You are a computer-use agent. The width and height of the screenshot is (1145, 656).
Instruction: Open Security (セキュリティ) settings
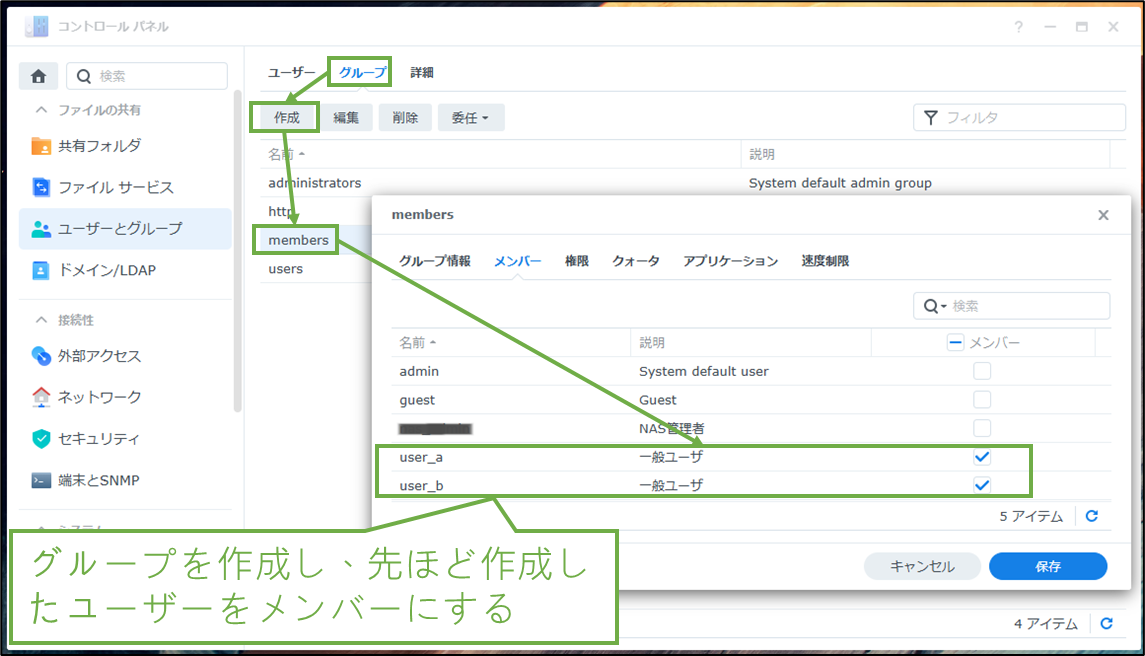pos(126,438)
